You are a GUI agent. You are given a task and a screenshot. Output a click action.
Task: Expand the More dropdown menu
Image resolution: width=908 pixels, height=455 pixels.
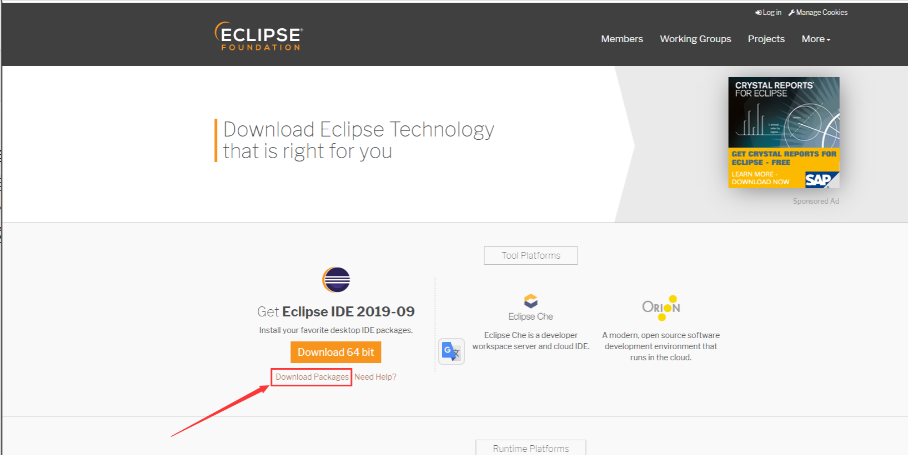(x=816, y=39)
